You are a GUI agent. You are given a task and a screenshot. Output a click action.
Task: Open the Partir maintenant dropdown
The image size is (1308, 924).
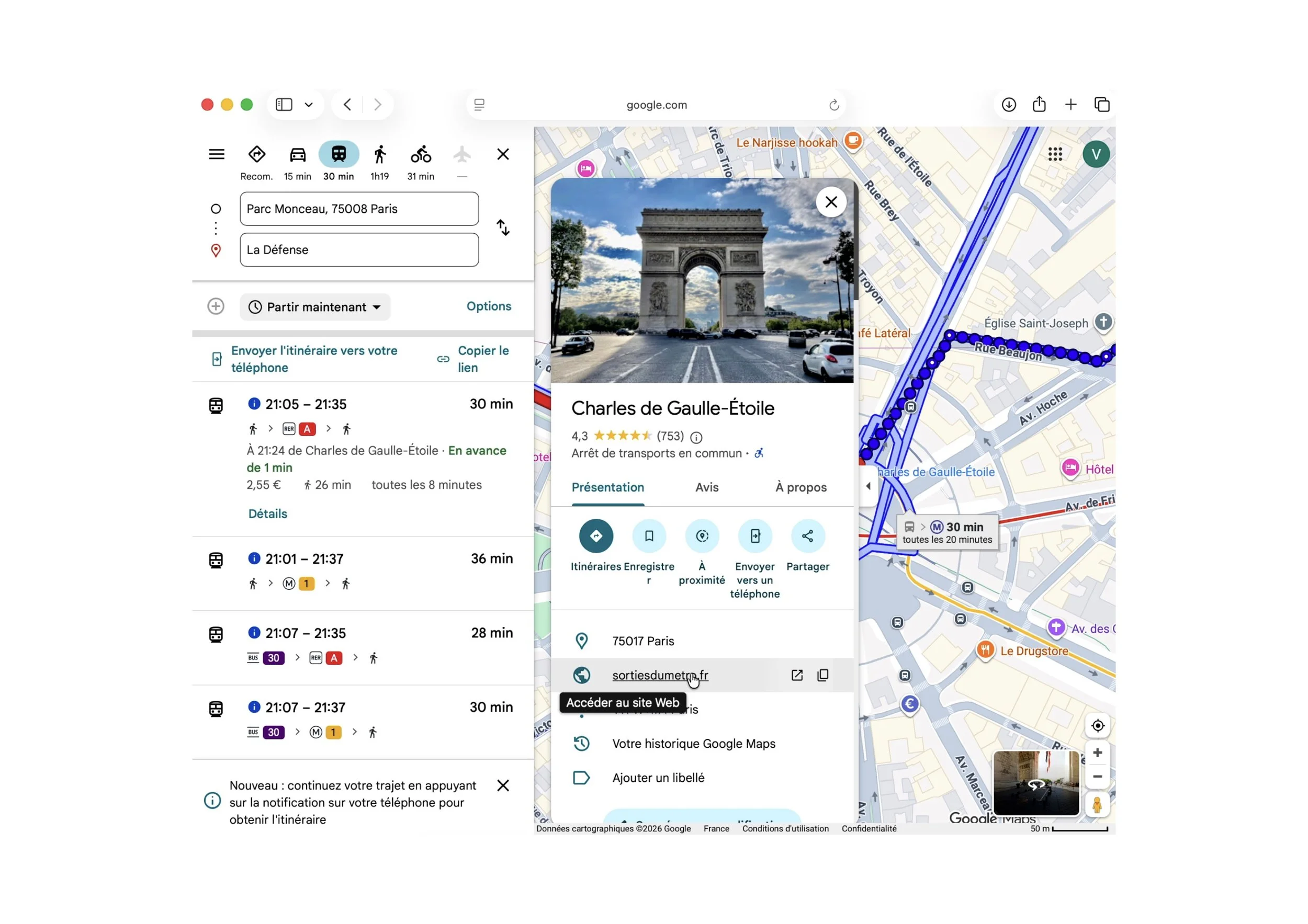tap(315, 307)
